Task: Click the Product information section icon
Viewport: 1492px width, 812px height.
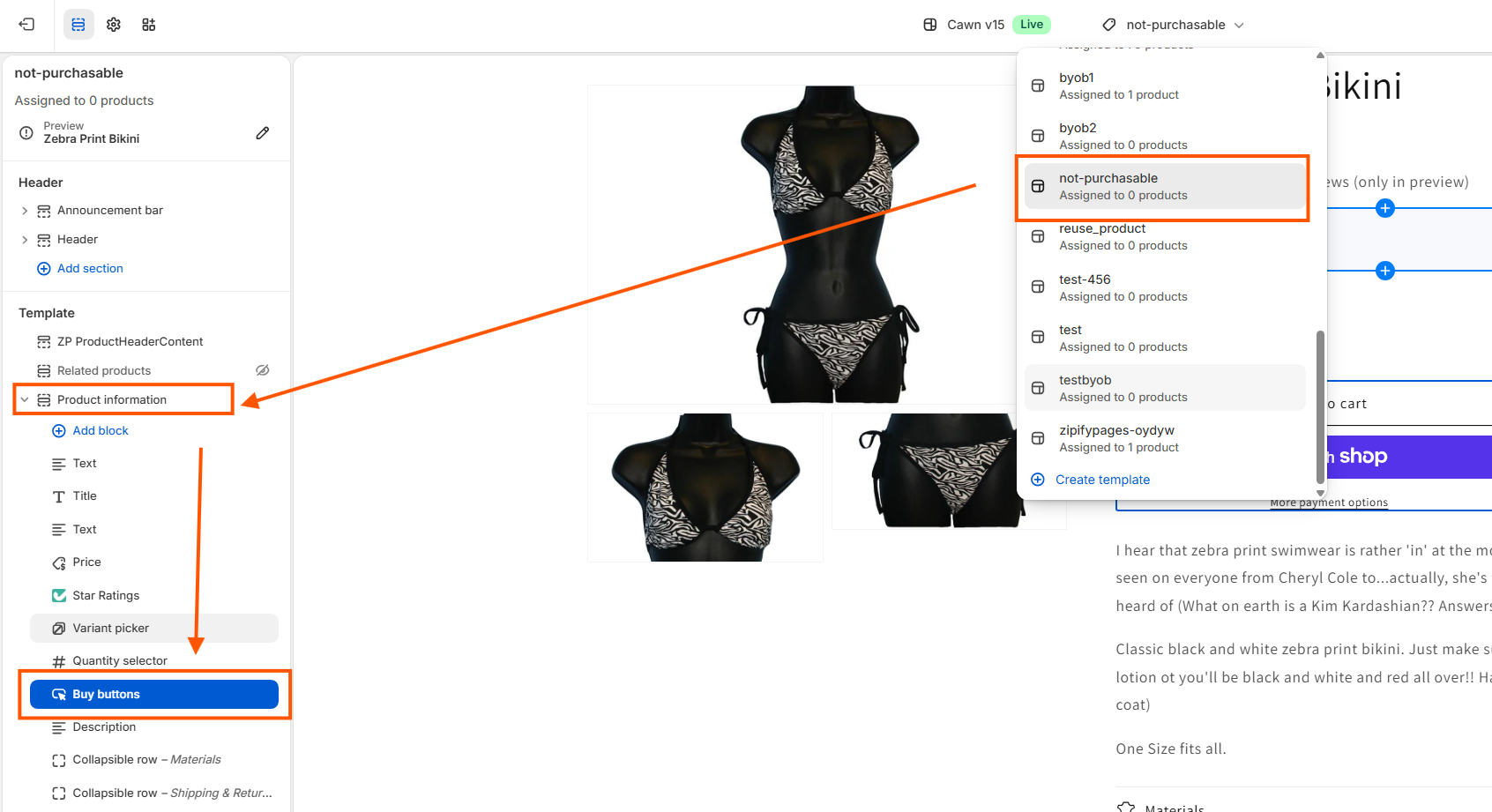Action: [x=43, y=400]
